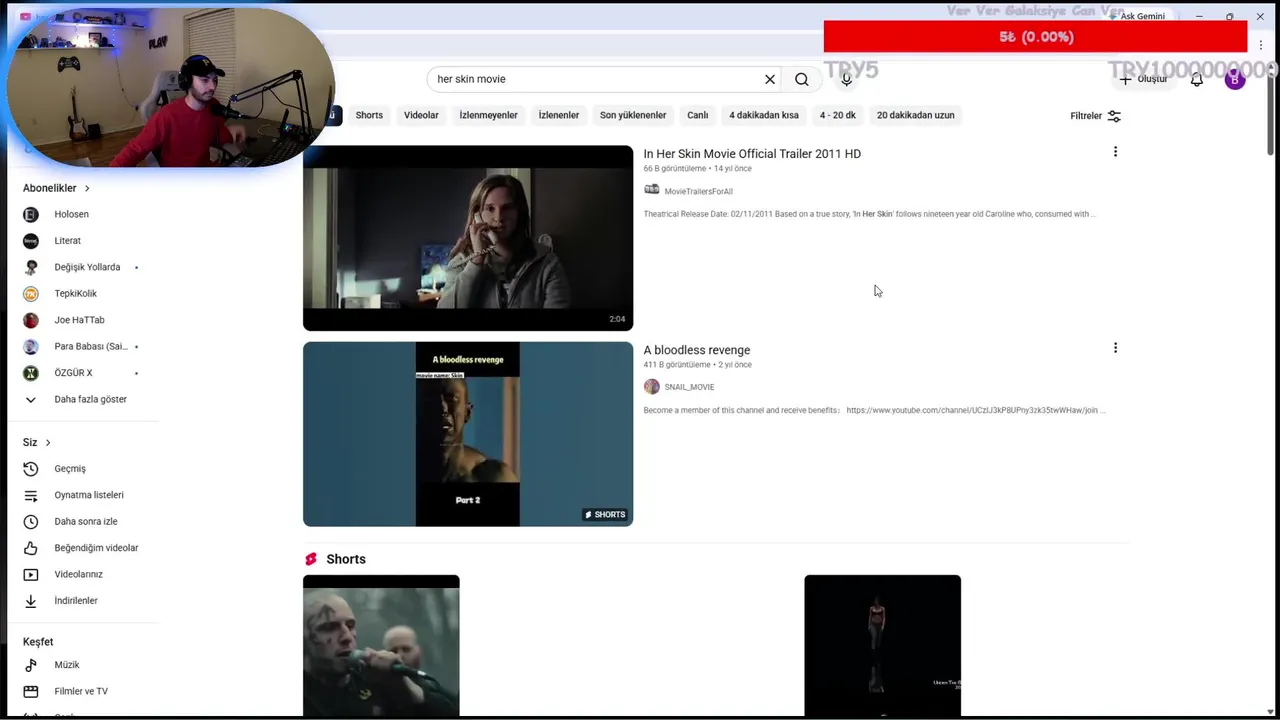Click SNAIL_MOVIE channel avatar

pos(652,387)
